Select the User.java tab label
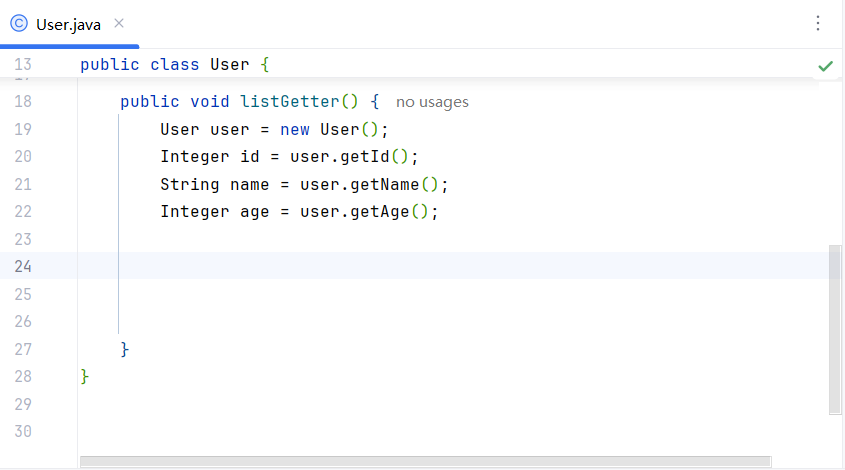 [68, 24]
